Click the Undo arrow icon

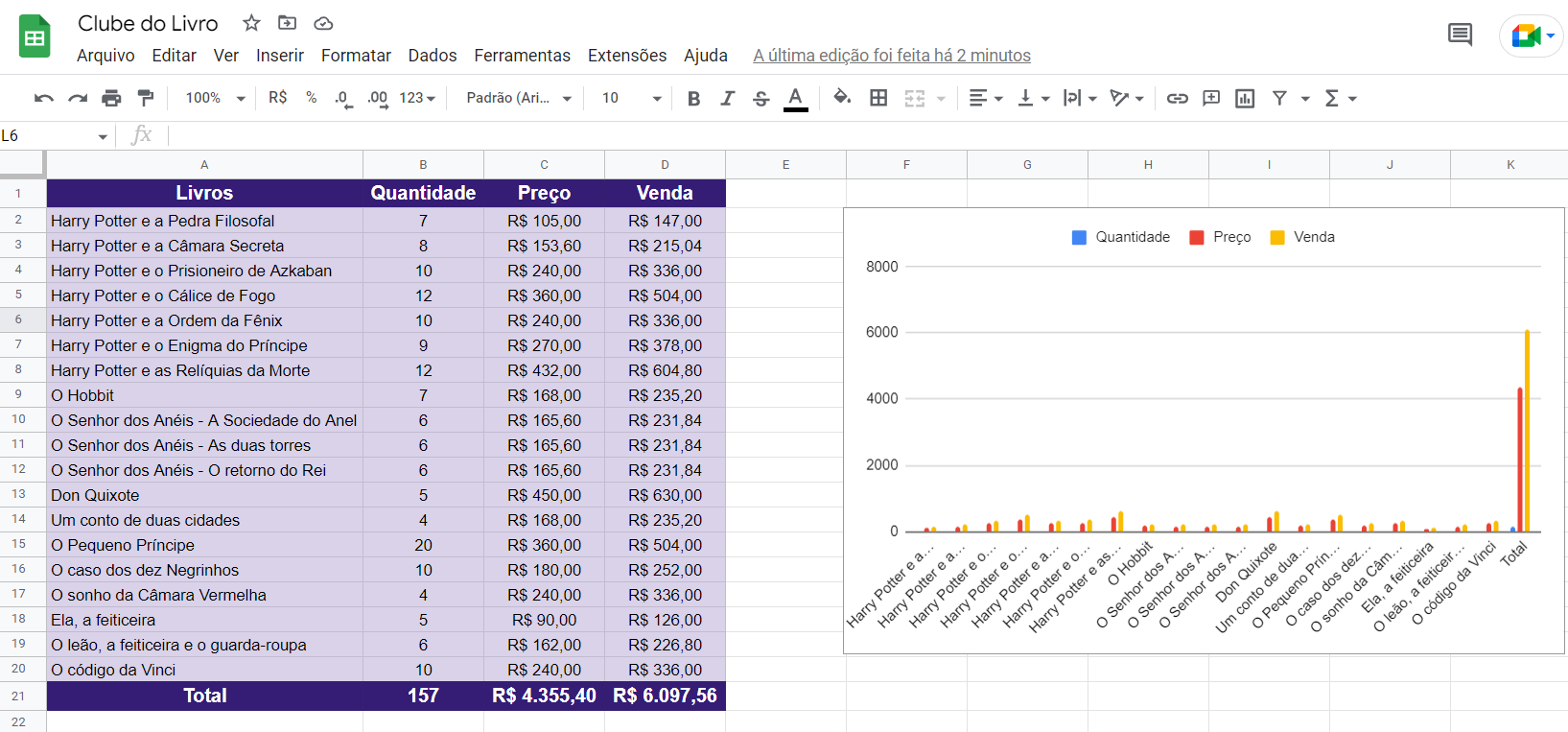pyautogui.click(x=44, y=98)
